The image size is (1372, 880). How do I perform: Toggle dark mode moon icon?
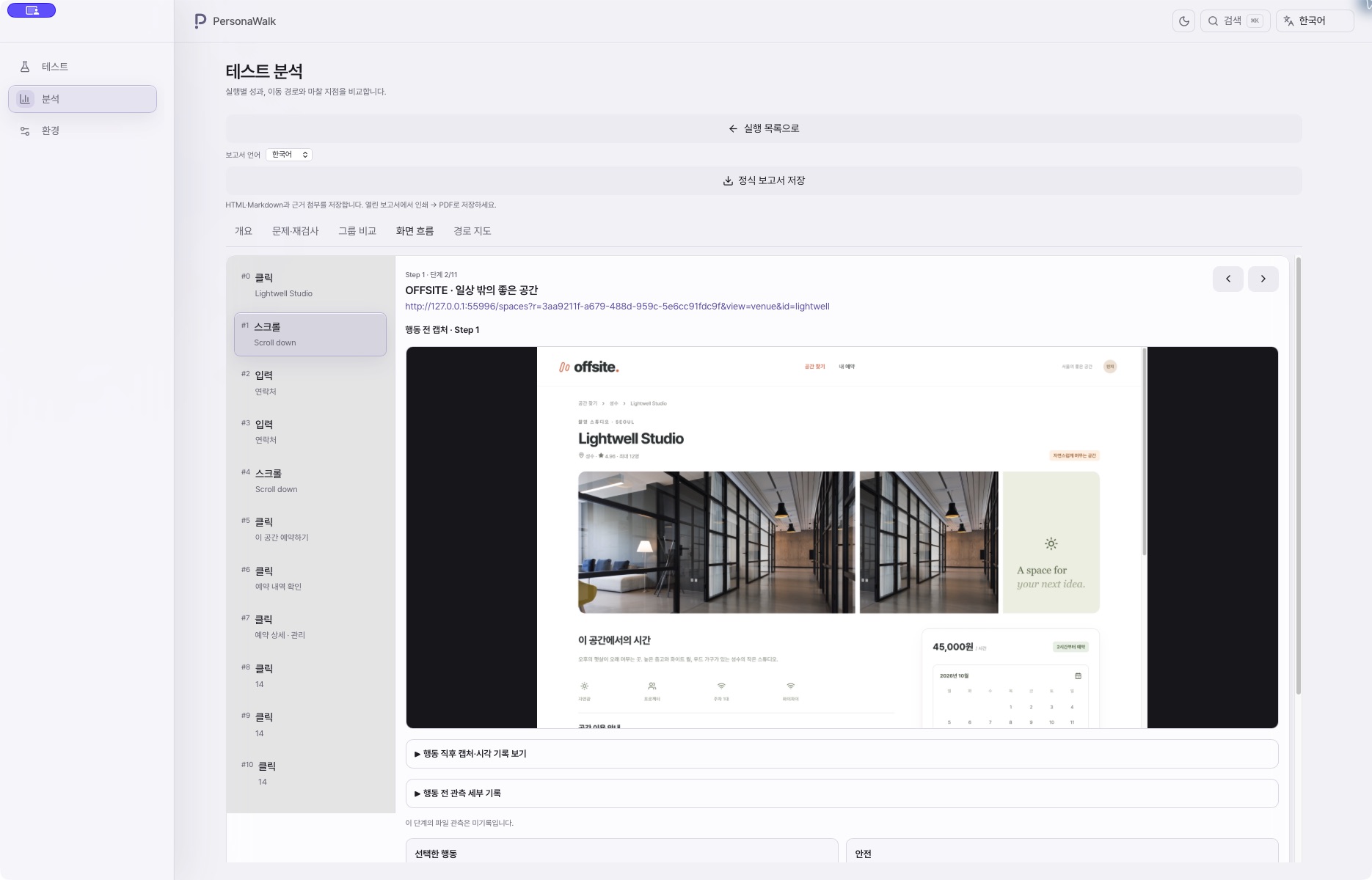pos(1183,21)
